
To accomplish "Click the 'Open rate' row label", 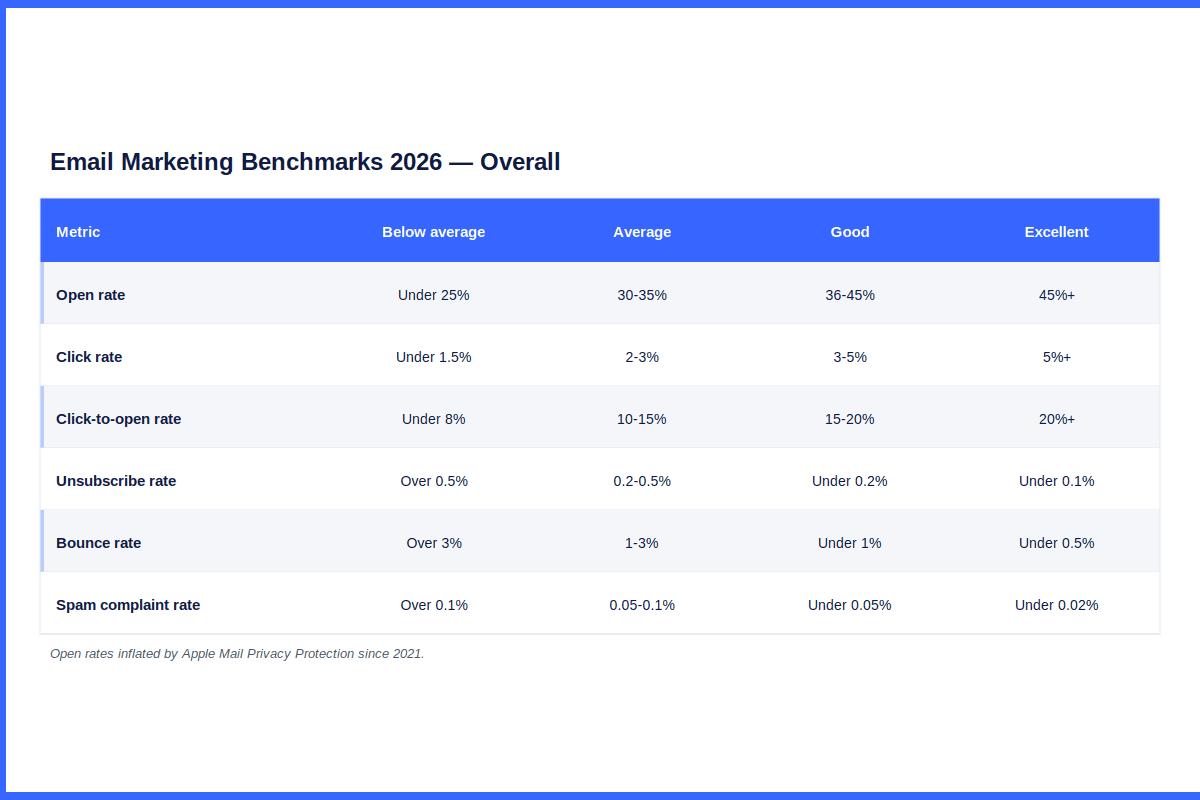I will [x=91, y=295].
